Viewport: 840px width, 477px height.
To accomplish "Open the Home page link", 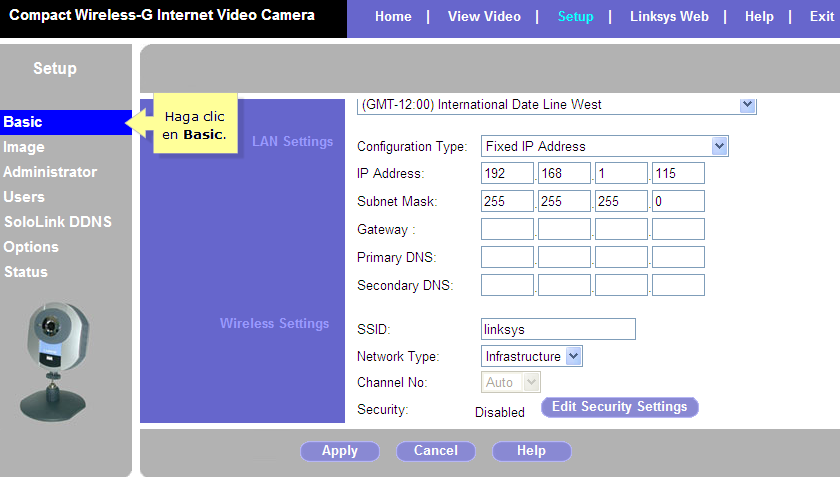I will tap(393, 17).
